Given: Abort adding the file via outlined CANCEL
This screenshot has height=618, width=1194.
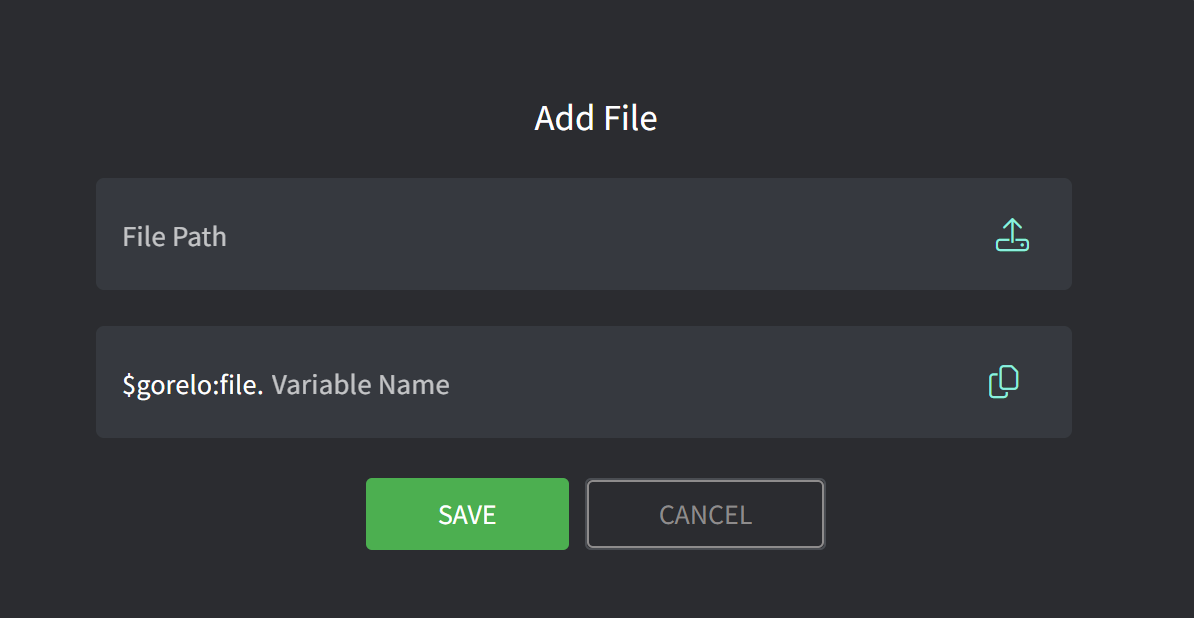Looking at the screenshot, I should pos(705,514).
